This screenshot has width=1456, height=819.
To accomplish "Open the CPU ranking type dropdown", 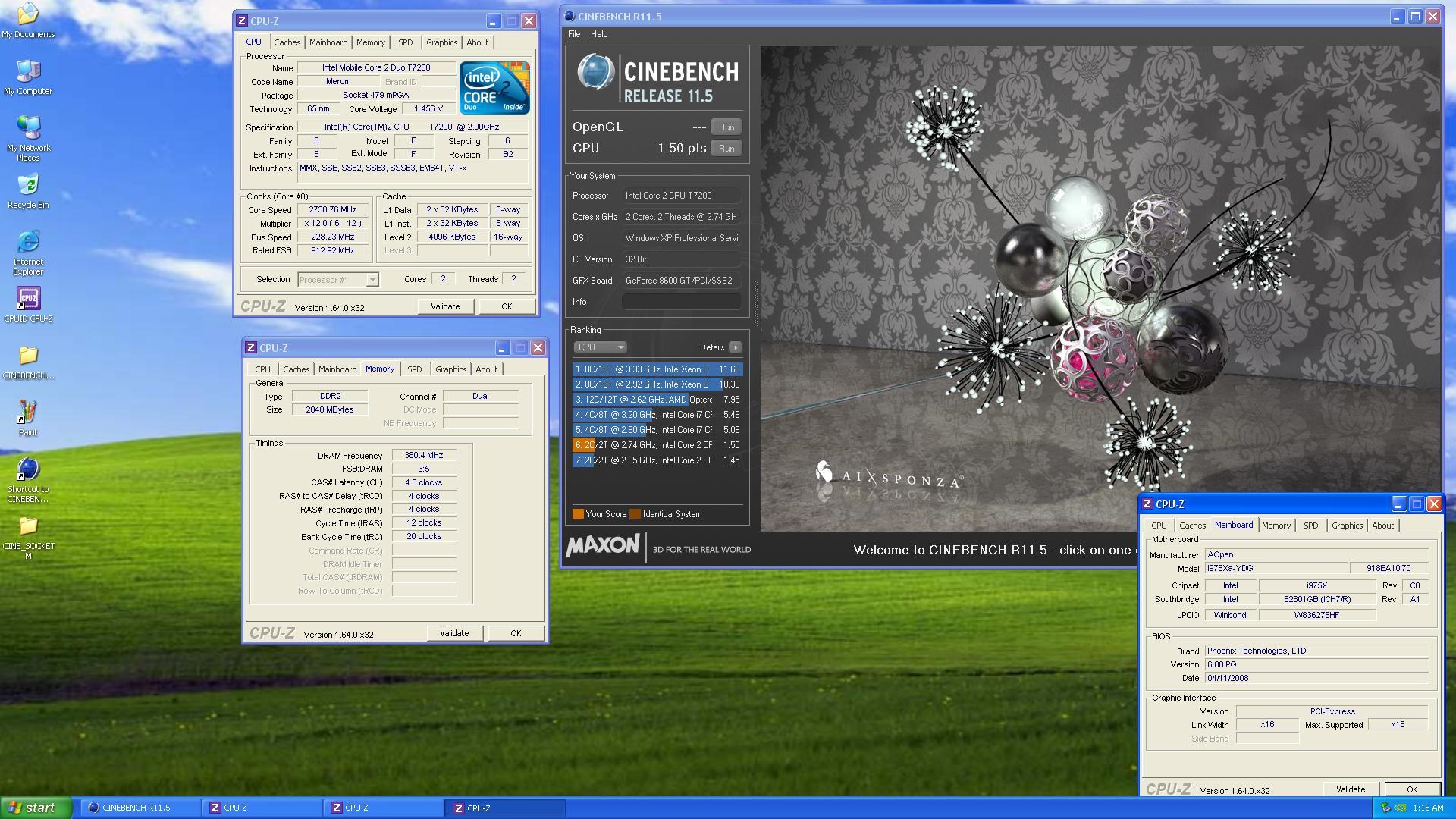I will (x=600, y=347).
